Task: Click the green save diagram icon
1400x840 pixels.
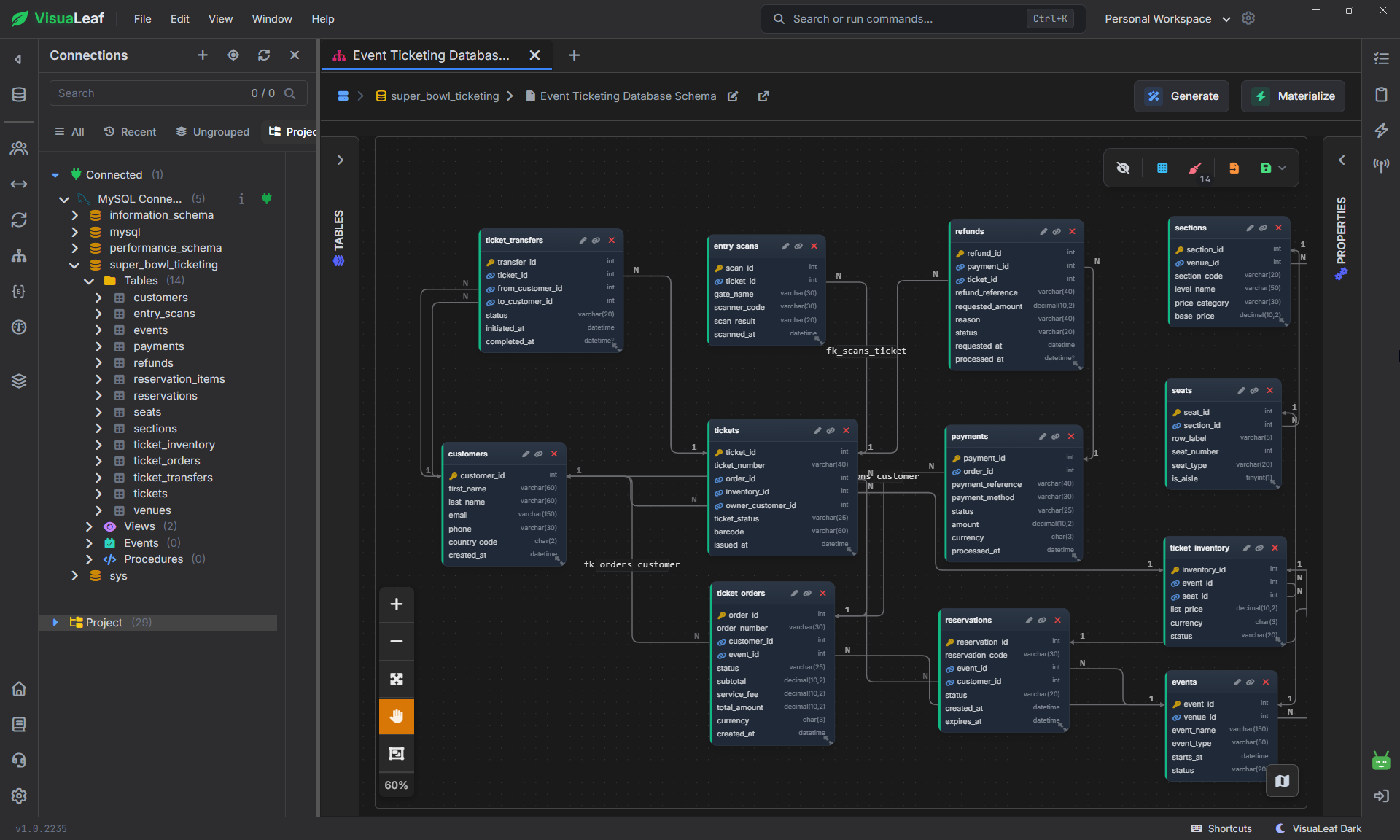Action: tap(1266, 168)
